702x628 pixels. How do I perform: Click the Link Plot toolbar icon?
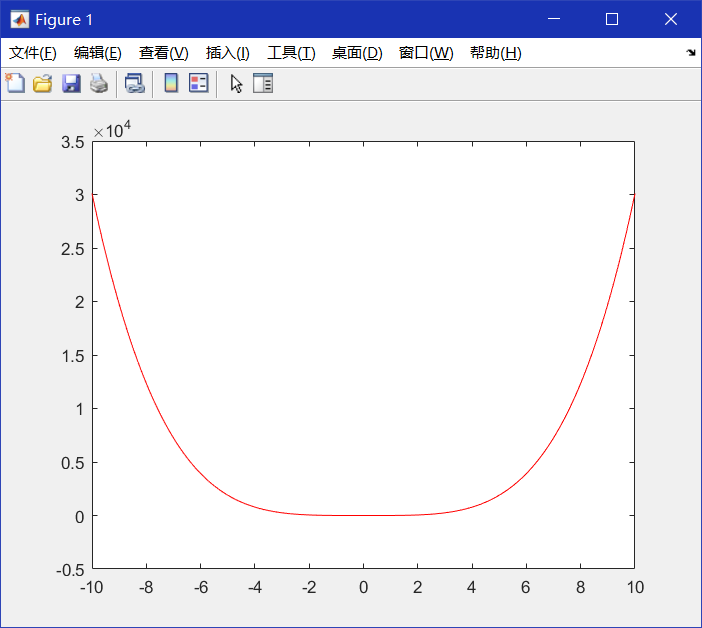[x=134, y=83]
